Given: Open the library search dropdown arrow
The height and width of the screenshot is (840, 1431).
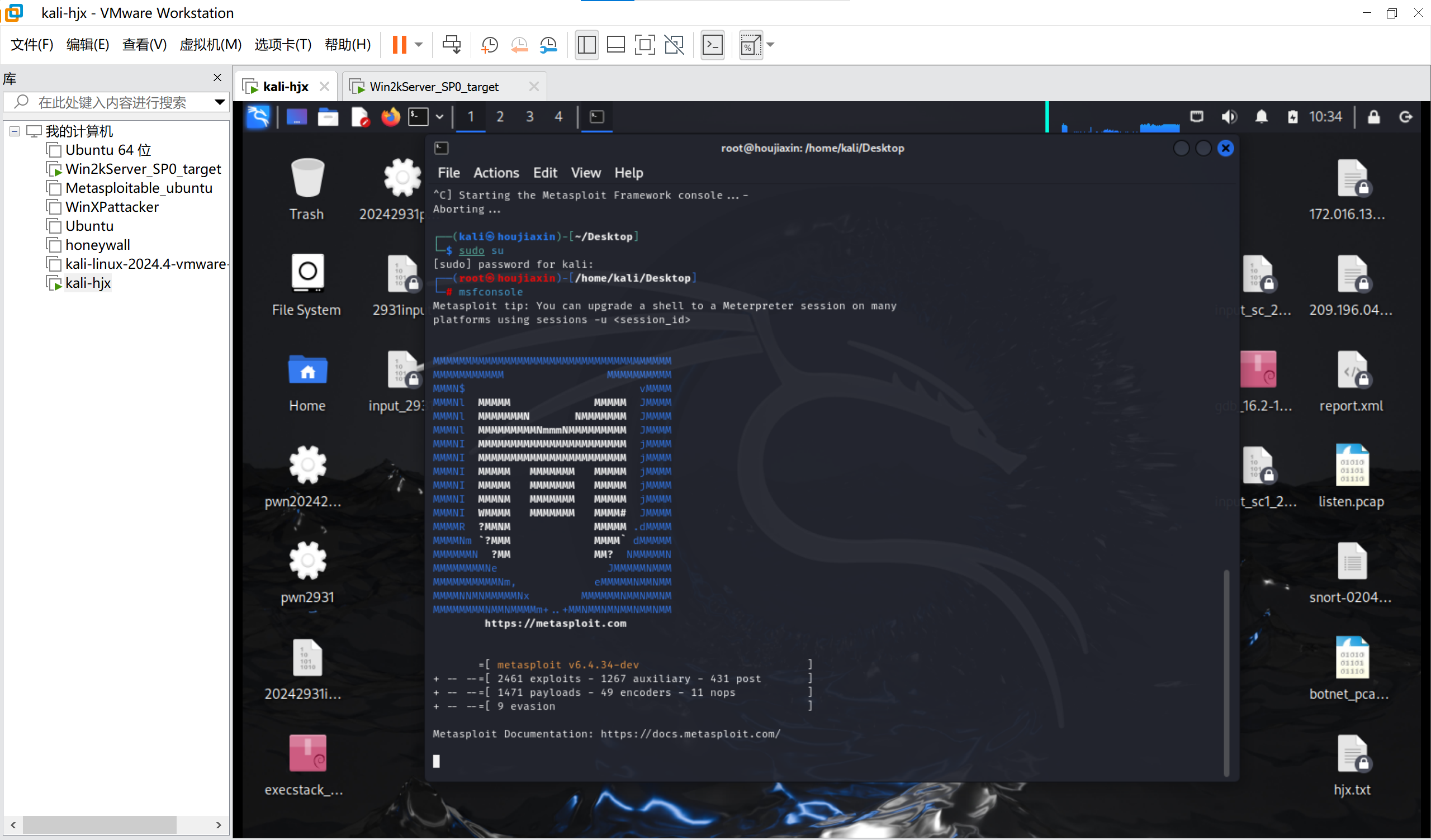Looking at the screenshot, I should (x=219, y=102).
